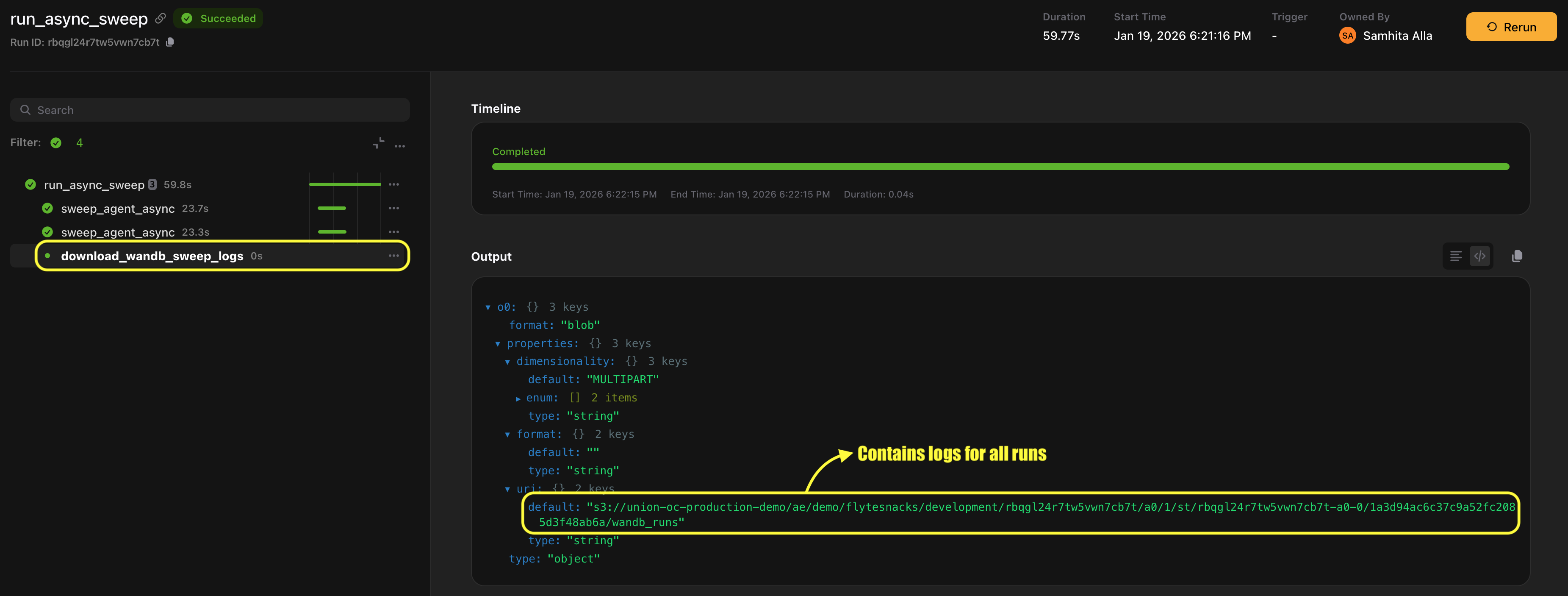Collapse the o0 object node
This screenshot has width=1568, height=596.
click(x=488, y=307)
